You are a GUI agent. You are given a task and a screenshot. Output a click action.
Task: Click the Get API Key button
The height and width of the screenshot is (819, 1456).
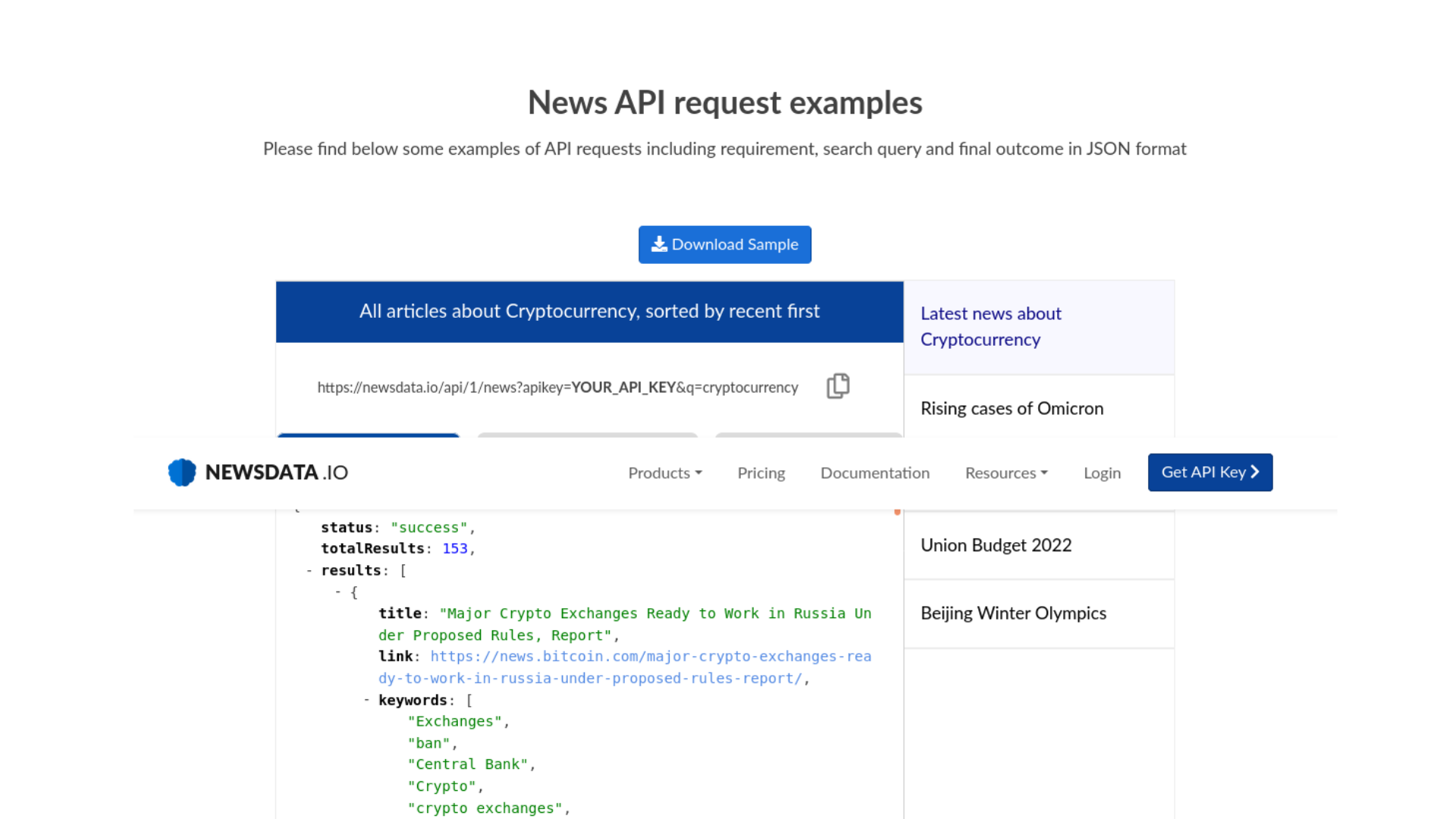(1210, 472)
